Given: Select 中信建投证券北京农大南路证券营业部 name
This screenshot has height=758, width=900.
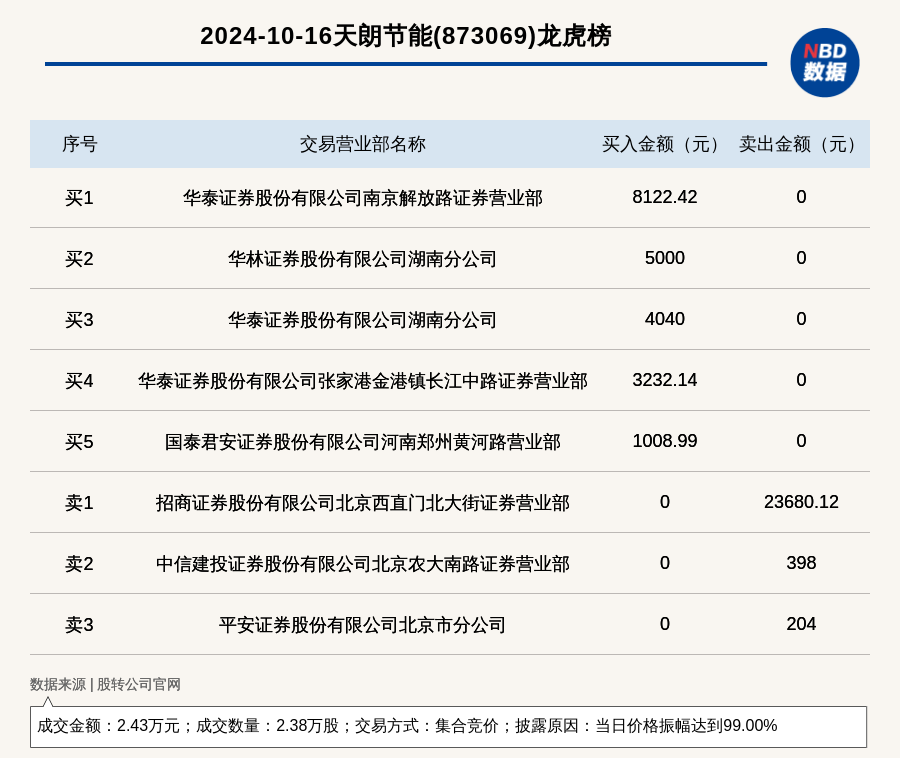Looking at the screenshot, I should 363,564.
